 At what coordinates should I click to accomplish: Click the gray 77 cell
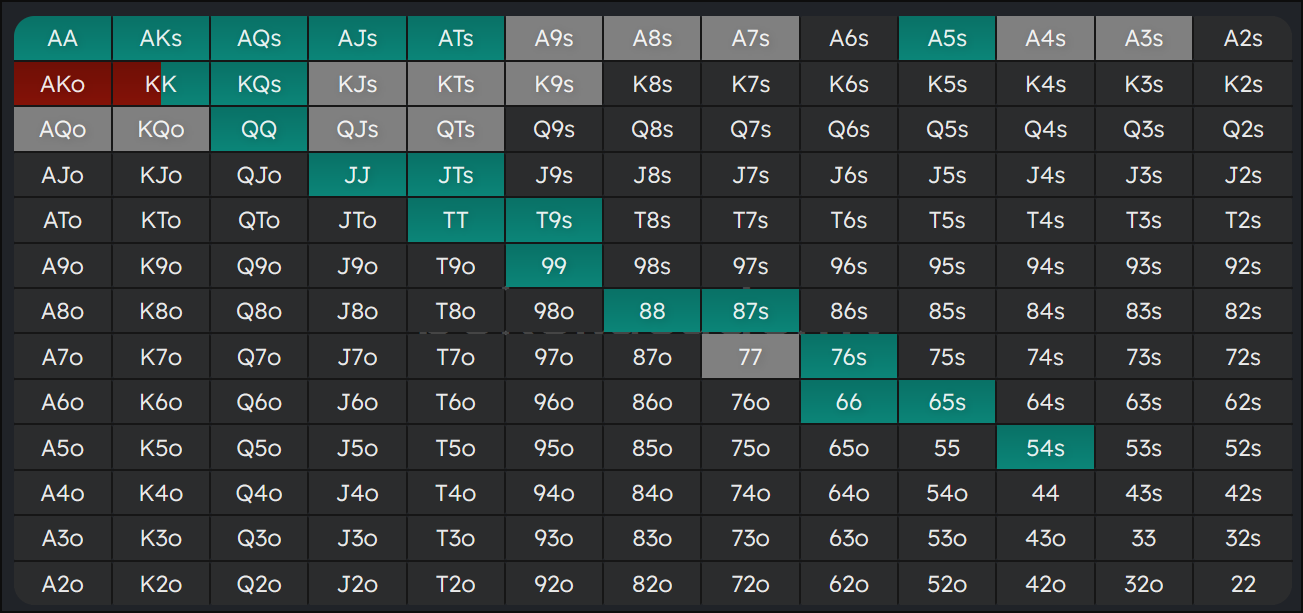click(x=750, y=357)
